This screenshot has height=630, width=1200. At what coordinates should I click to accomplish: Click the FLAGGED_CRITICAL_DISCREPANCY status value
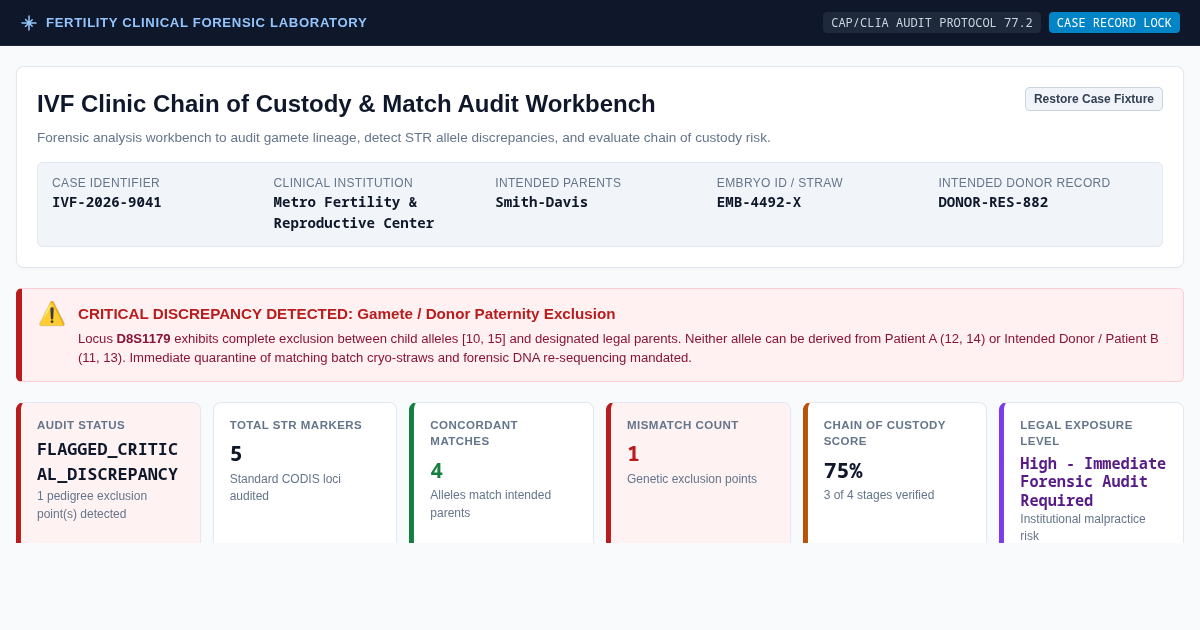pyautogui.click(x=108, y=462)
